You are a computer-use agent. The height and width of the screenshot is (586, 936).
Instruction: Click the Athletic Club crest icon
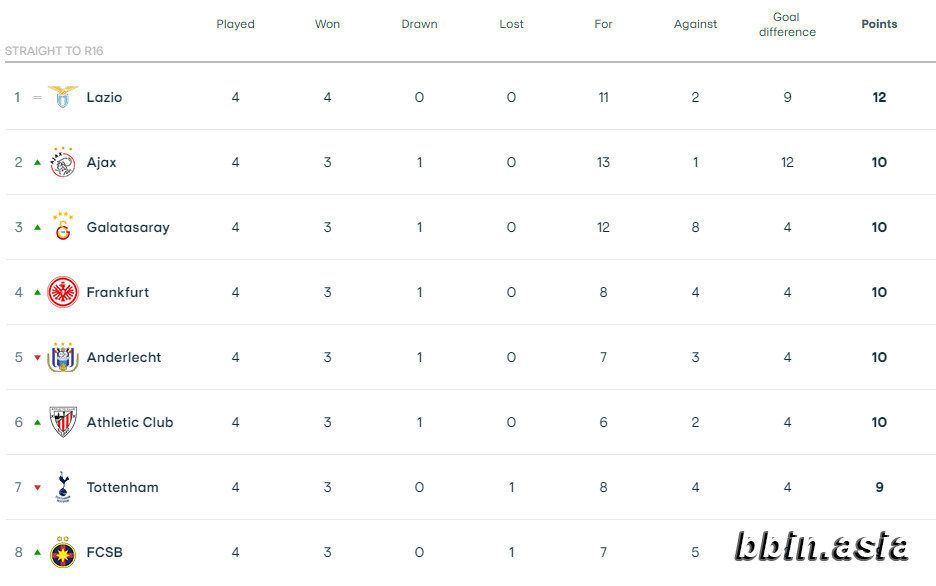(x=63, y=422)
